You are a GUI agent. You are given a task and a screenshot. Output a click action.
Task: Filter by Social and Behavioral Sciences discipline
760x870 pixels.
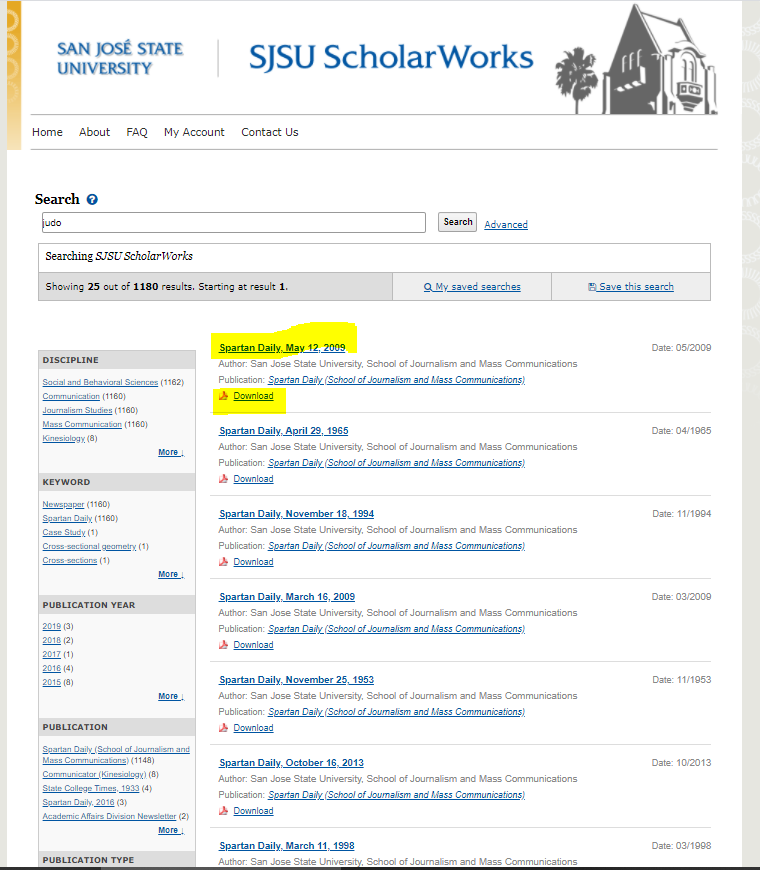tap(100, 382)
